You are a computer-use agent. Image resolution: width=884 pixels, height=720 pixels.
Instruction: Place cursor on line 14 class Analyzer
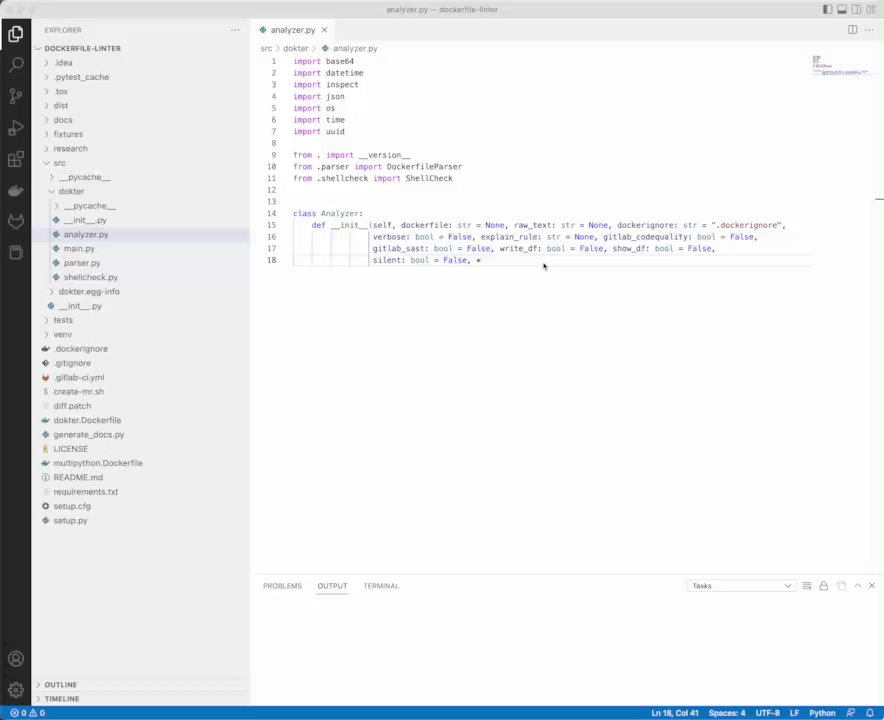[328, 214]
